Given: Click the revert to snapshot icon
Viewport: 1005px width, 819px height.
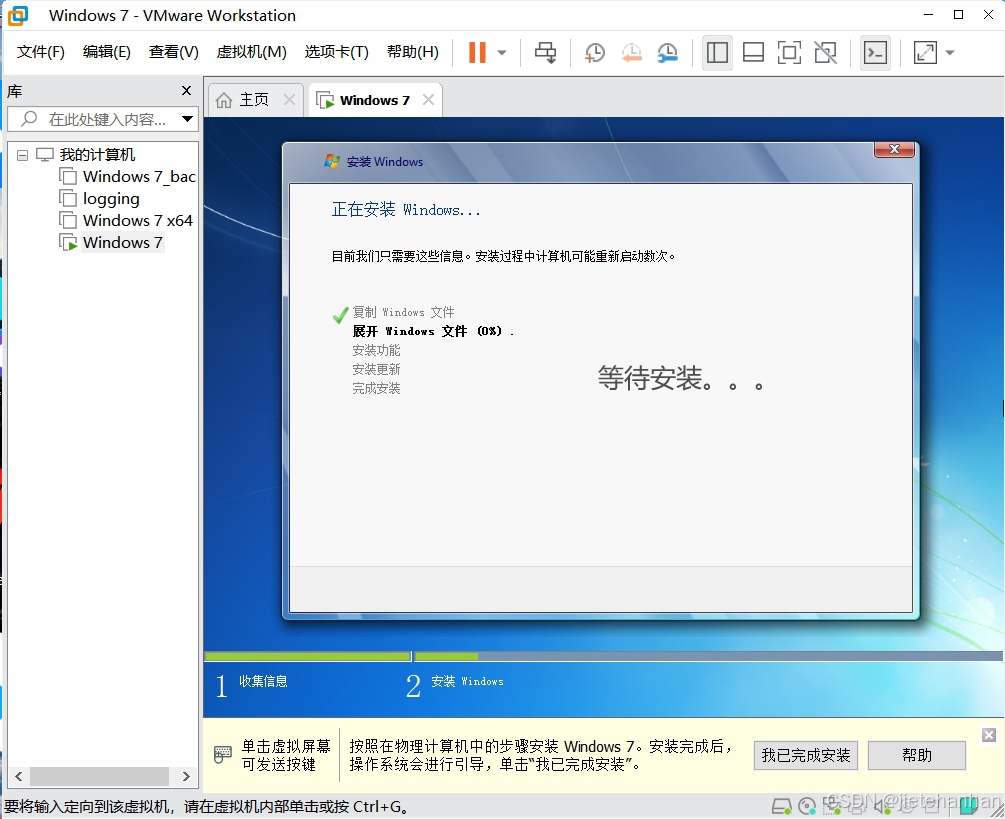Looking at the screenshot, I should point(631,53).
